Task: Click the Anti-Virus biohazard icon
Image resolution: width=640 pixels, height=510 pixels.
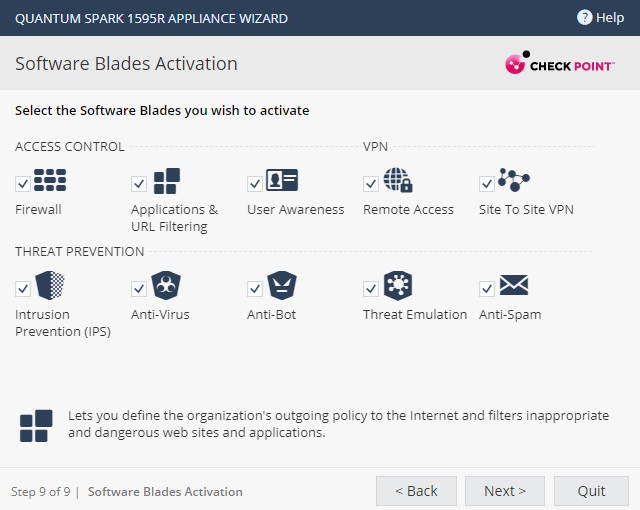Action: (x=166, y=285)
